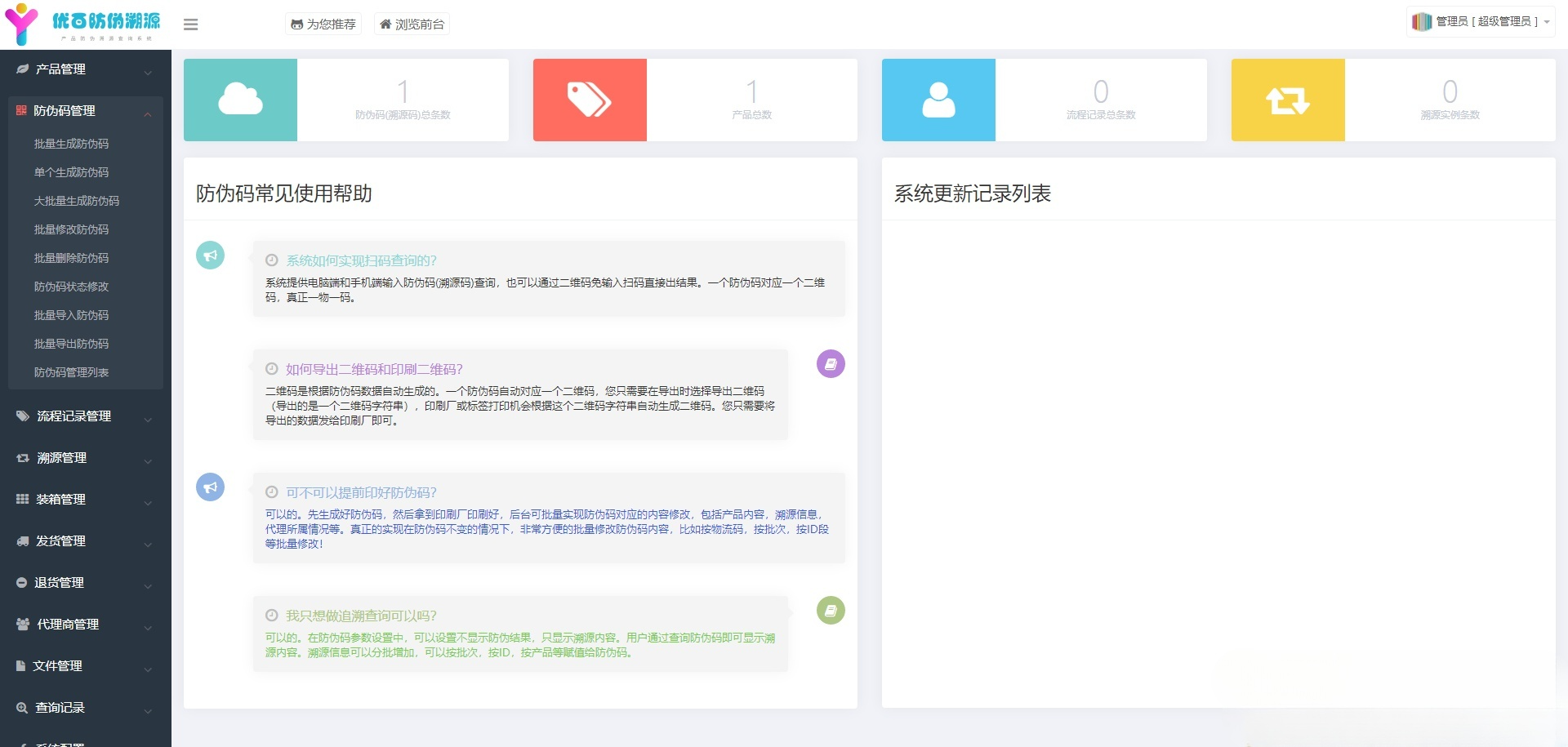Viewport: 1568px width, 747px height.
Task: Open 防伪码管理列表 from the sidebar
Action: 72,372
